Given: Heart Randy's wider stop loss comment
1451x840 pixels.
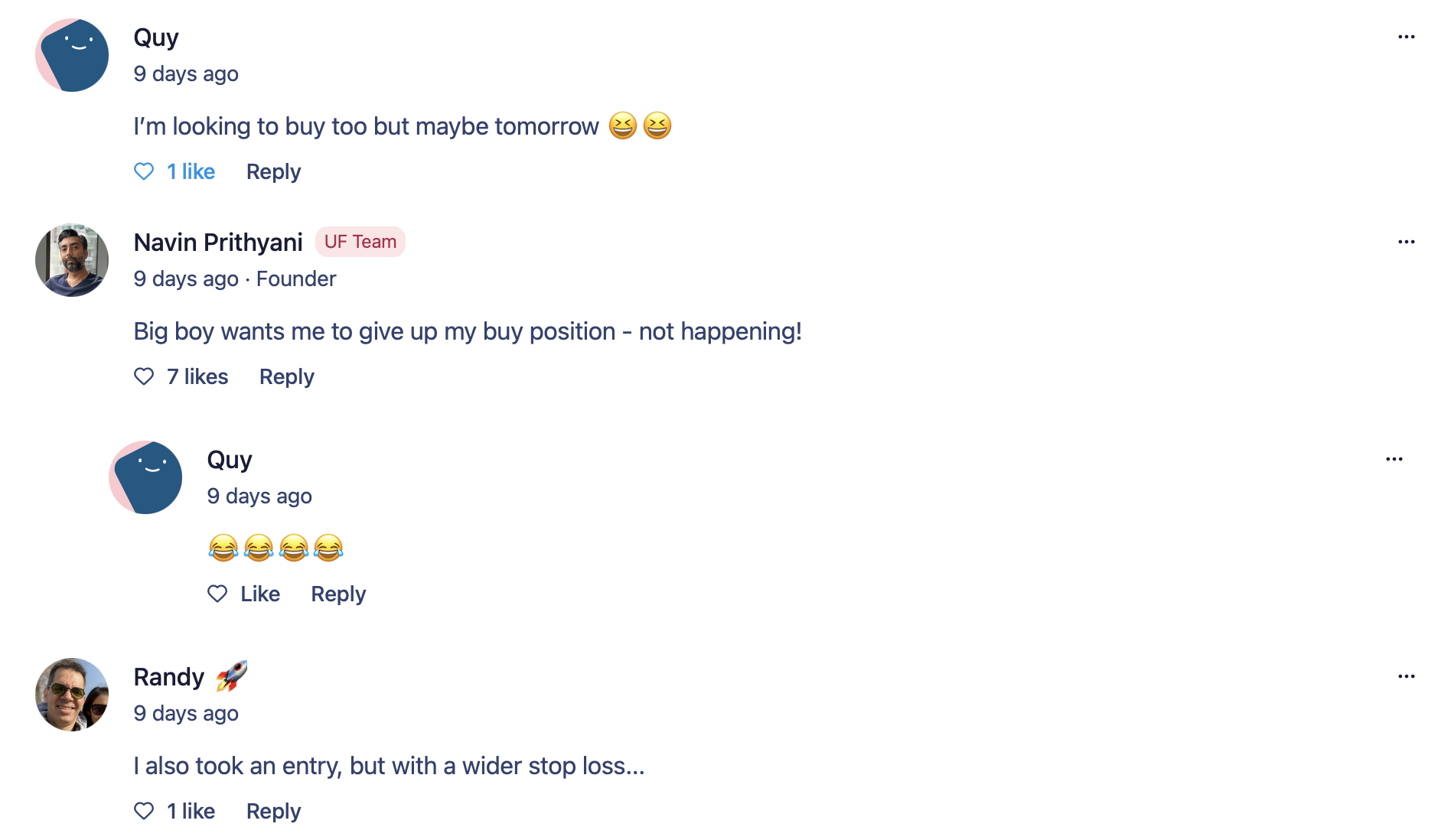Looking at the screenshot, I should tap(144, 811).
